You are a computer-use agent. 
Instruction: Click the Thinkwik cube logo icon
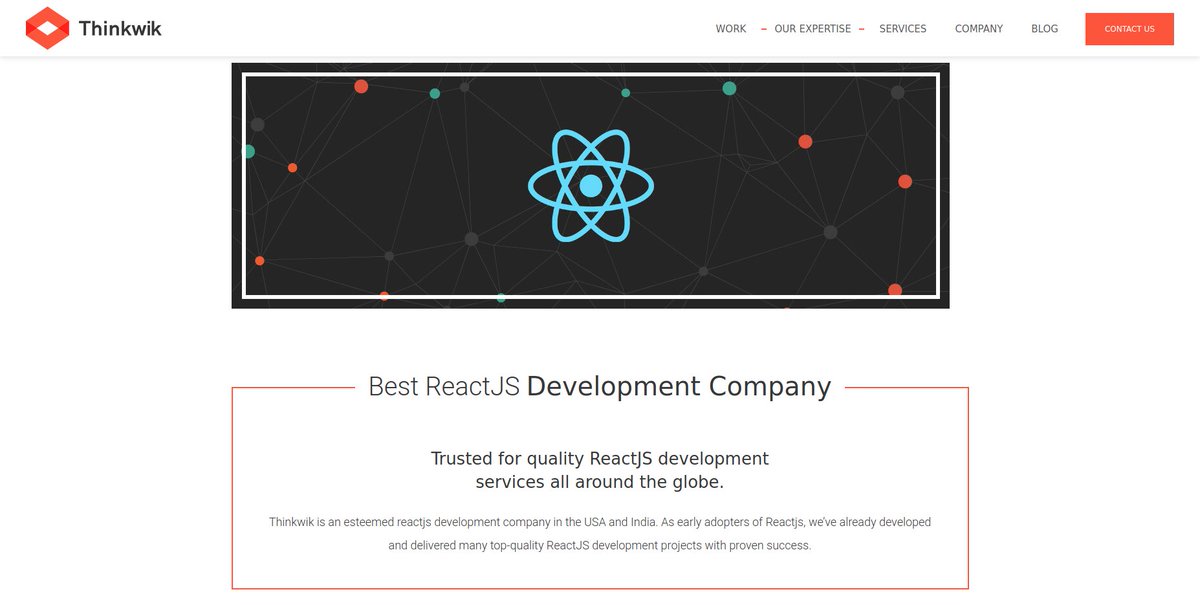click(x=47, y=28)
